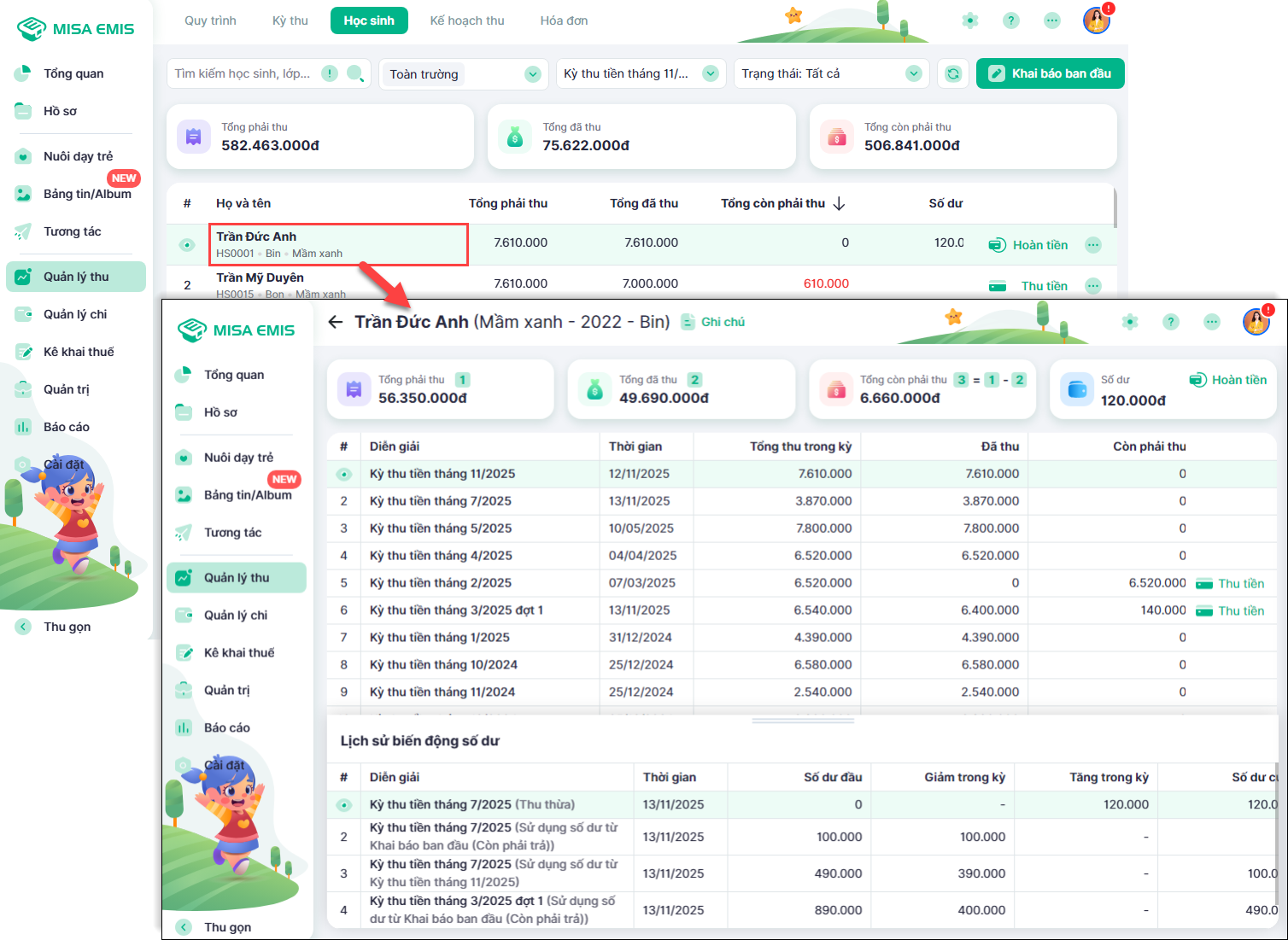Toggle eye icon on Trần Đức Anh row
1288x940 pixels.
click(x=187, y=245)
